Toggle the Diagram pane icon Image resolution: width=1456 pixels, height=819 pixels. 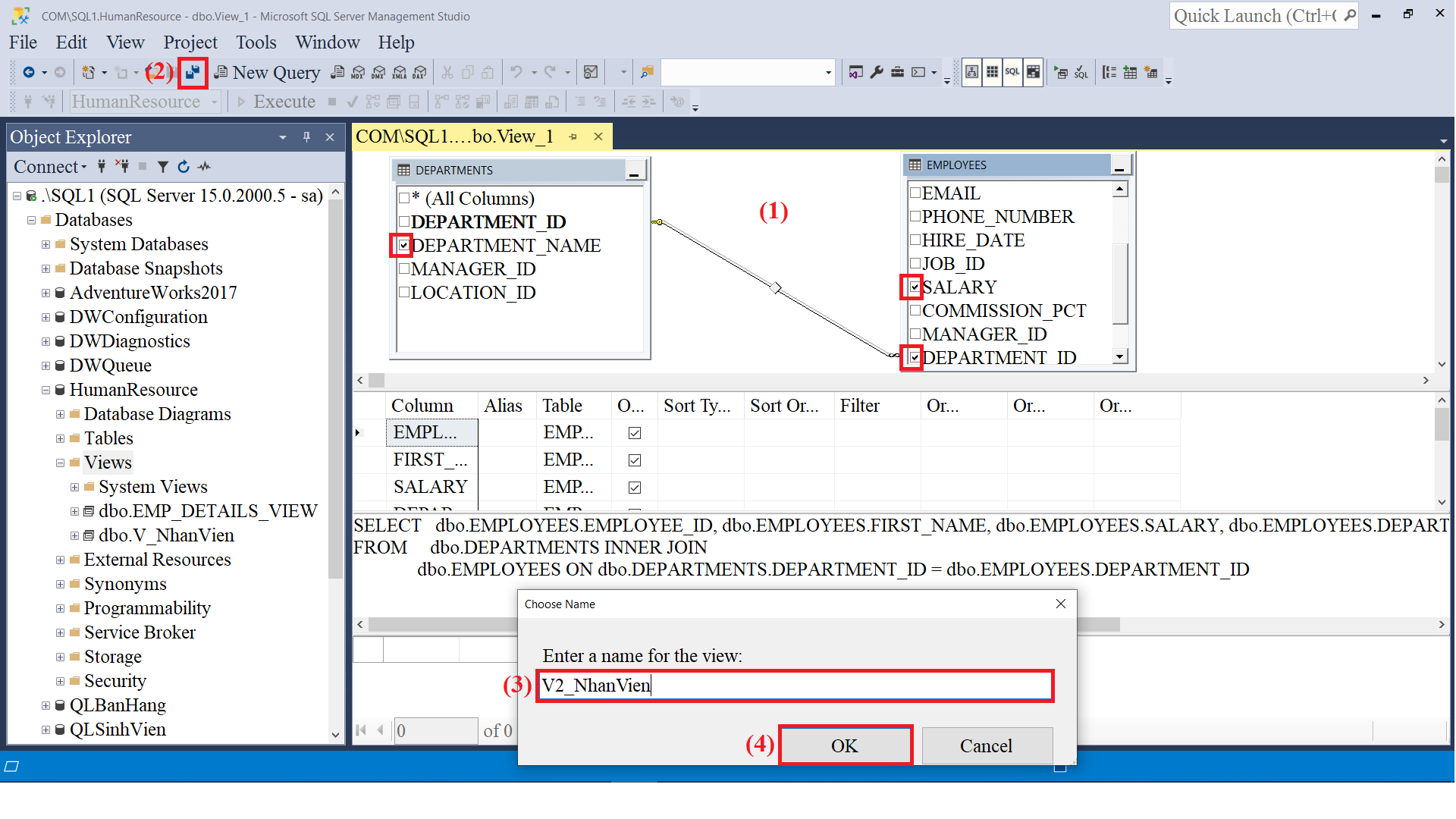973,72
